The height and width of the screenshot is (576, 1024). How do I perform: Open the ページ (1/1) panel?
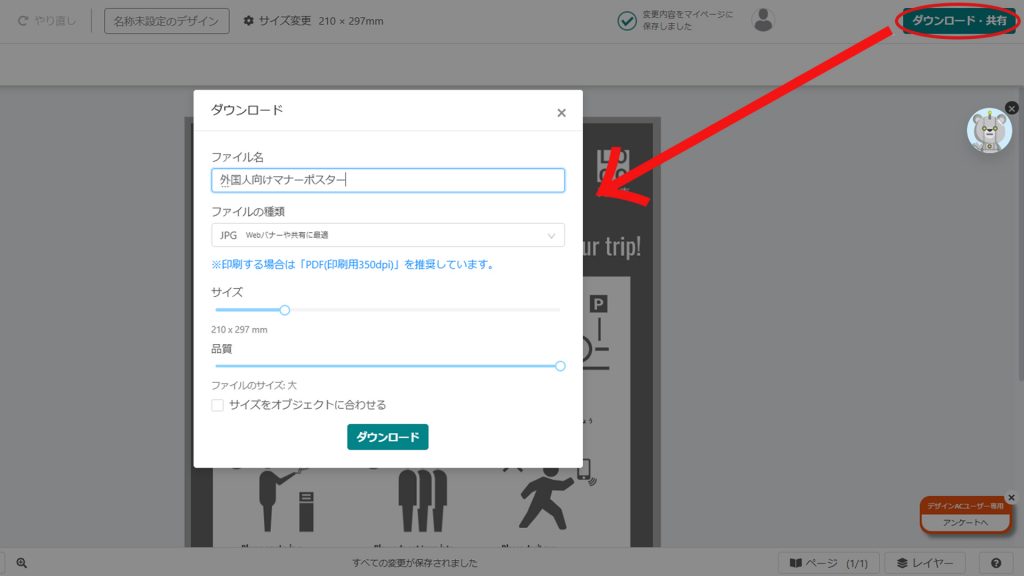829,563
